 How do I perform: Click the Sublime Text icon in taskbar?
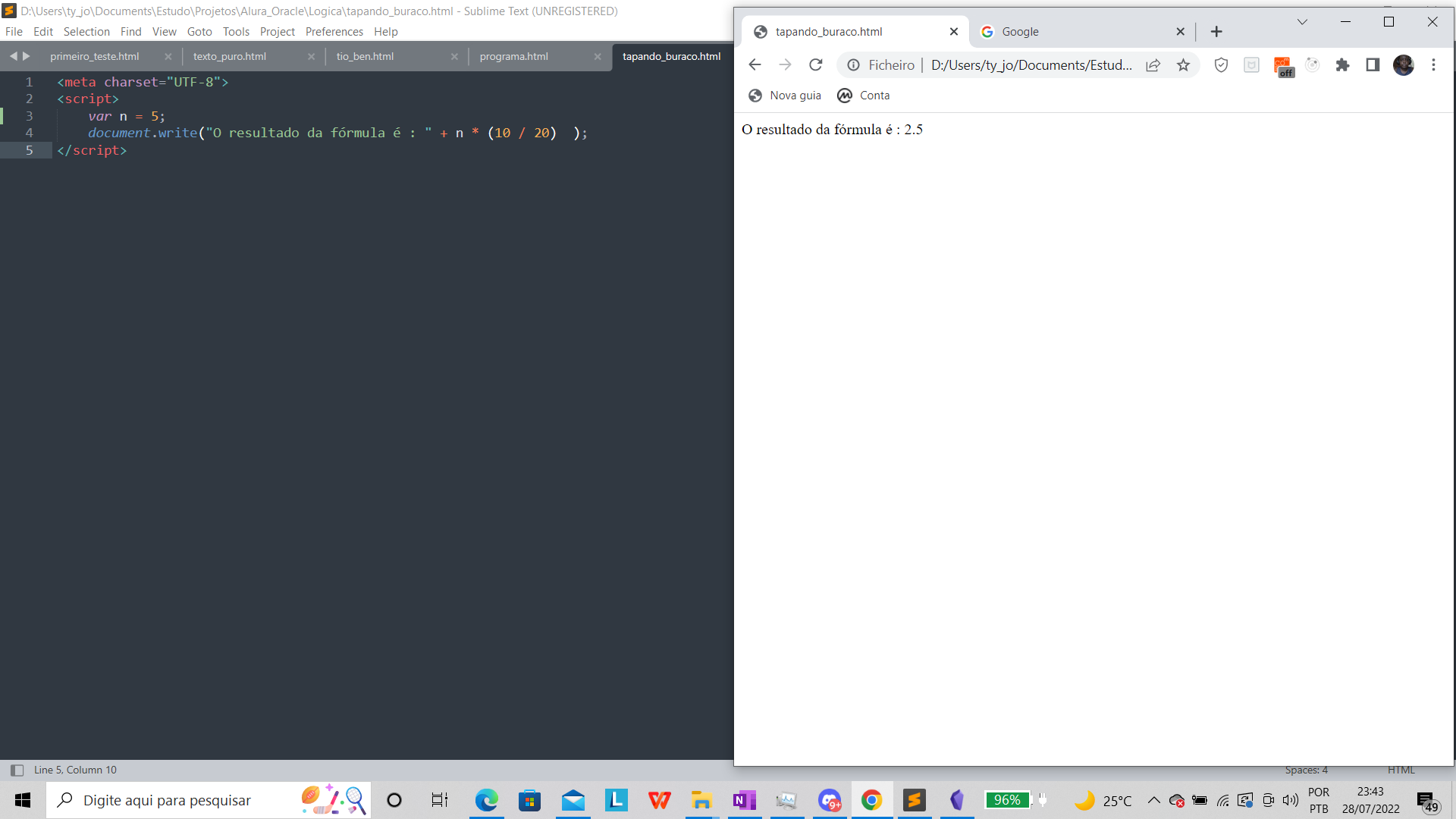pyautogui.click(x=914, y=800)
